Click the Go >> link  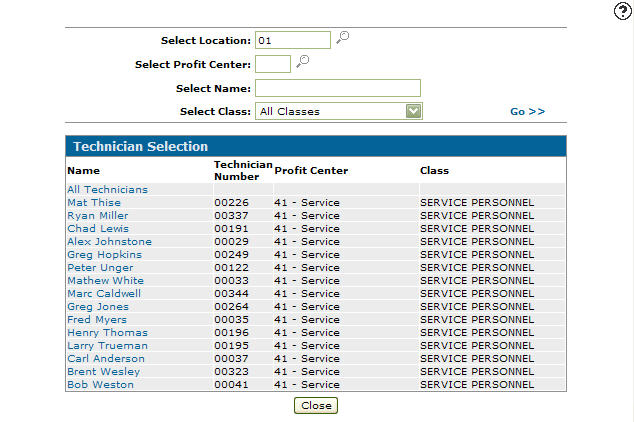(527, 112)
